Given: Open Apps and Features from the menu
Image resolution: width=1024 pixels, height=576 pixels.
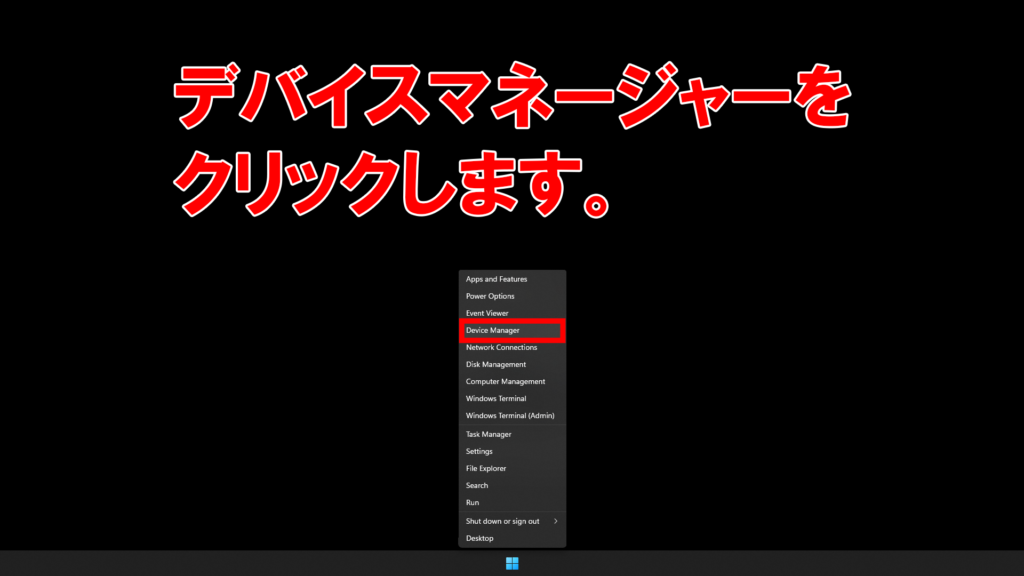Looking at the screenshot, I should 496,279.
